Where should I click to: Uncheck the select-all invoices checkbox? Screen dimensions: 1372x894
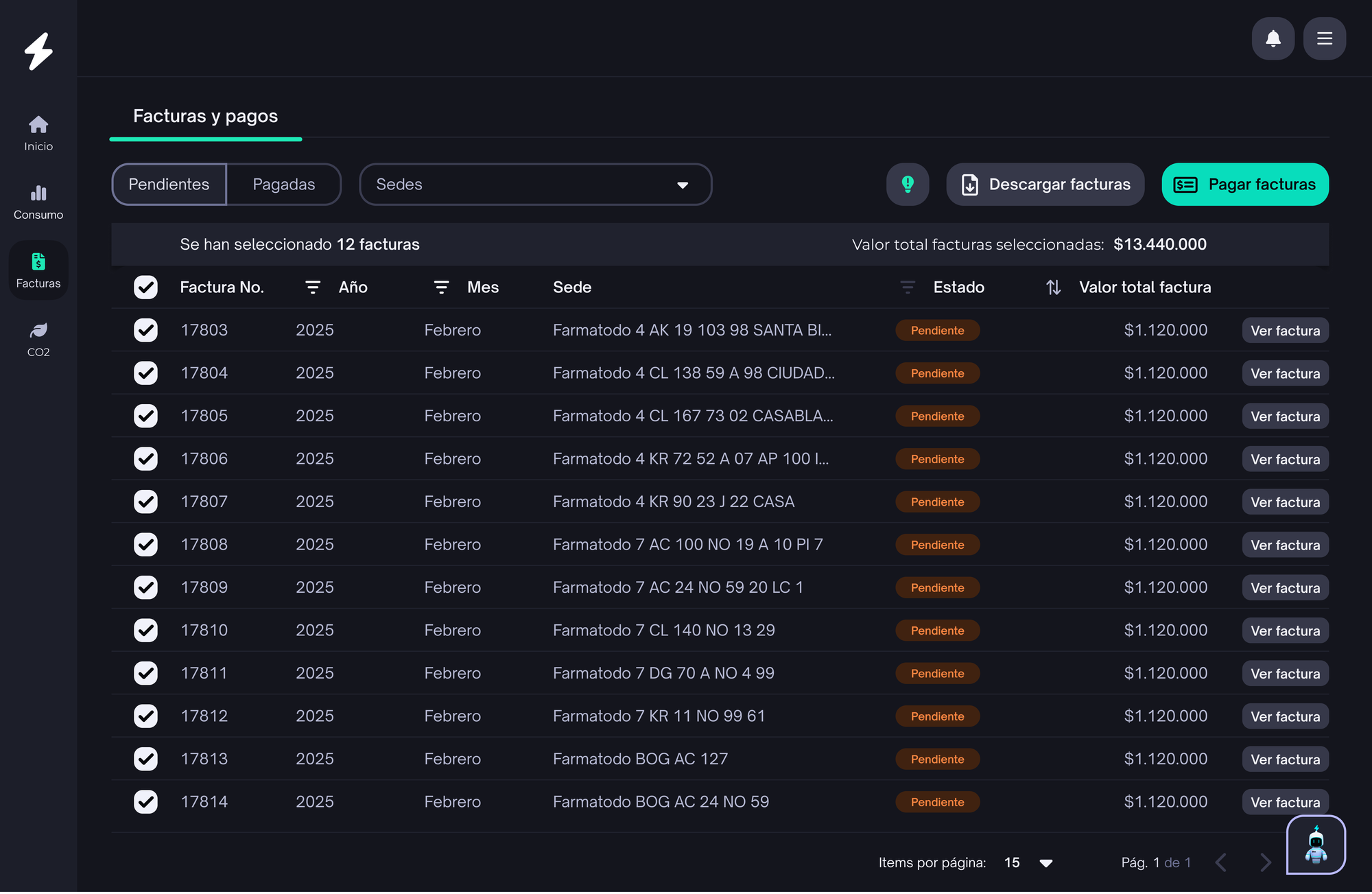[x=145, y=287]
